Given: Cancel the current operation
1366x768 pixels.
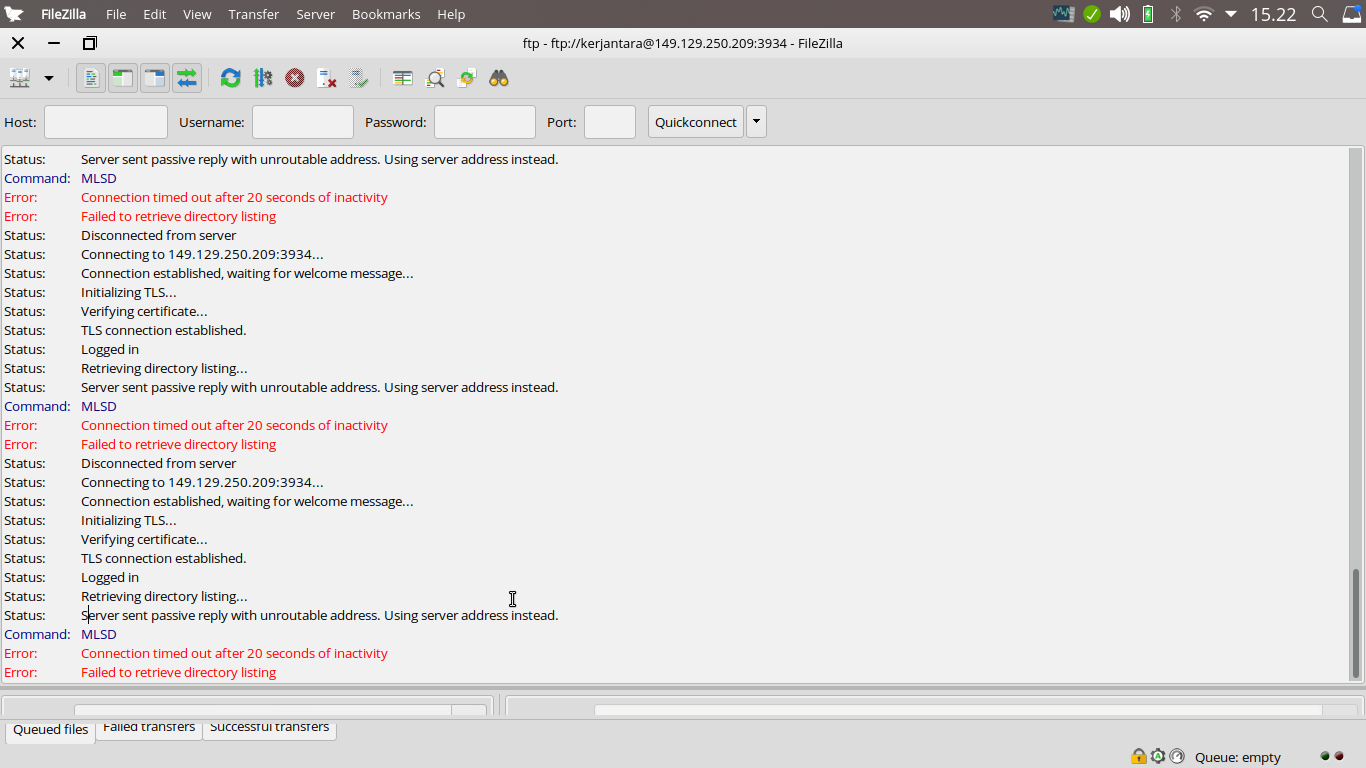Looking at the screenshot, I should point(295,78).
